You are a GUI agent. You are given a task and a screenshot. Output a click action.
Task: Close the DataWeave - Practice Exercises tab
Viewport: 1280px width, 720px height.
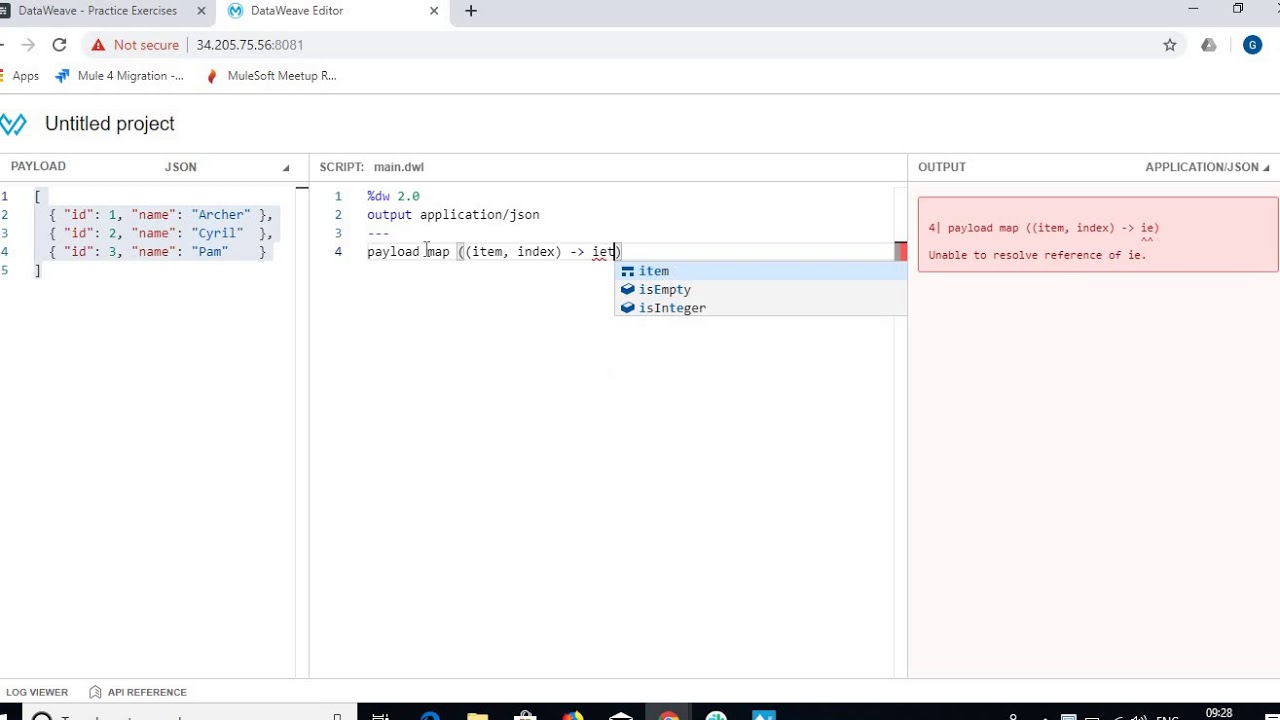click(200, 11)
